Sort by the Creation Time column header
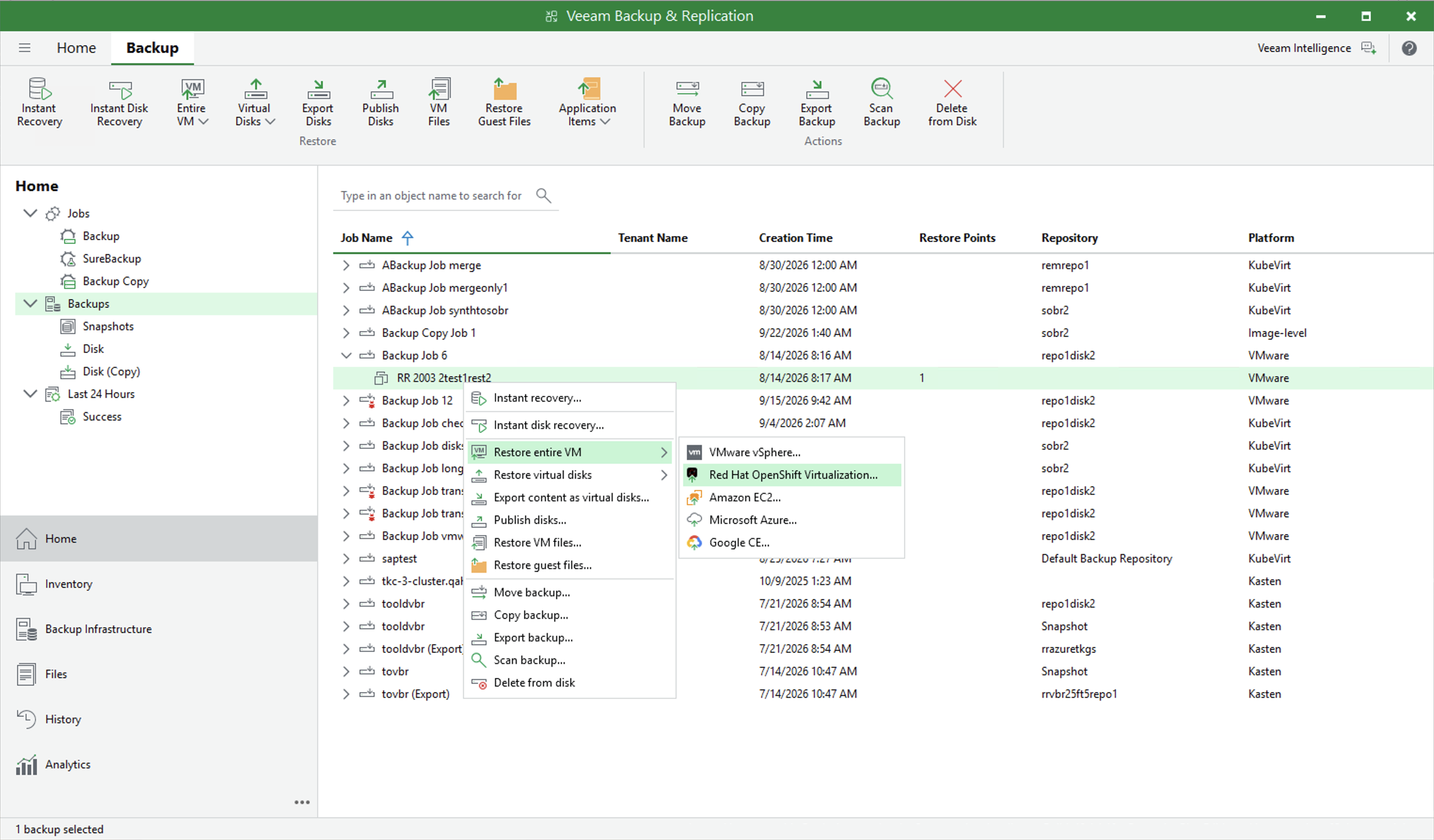 click(796, 238)
